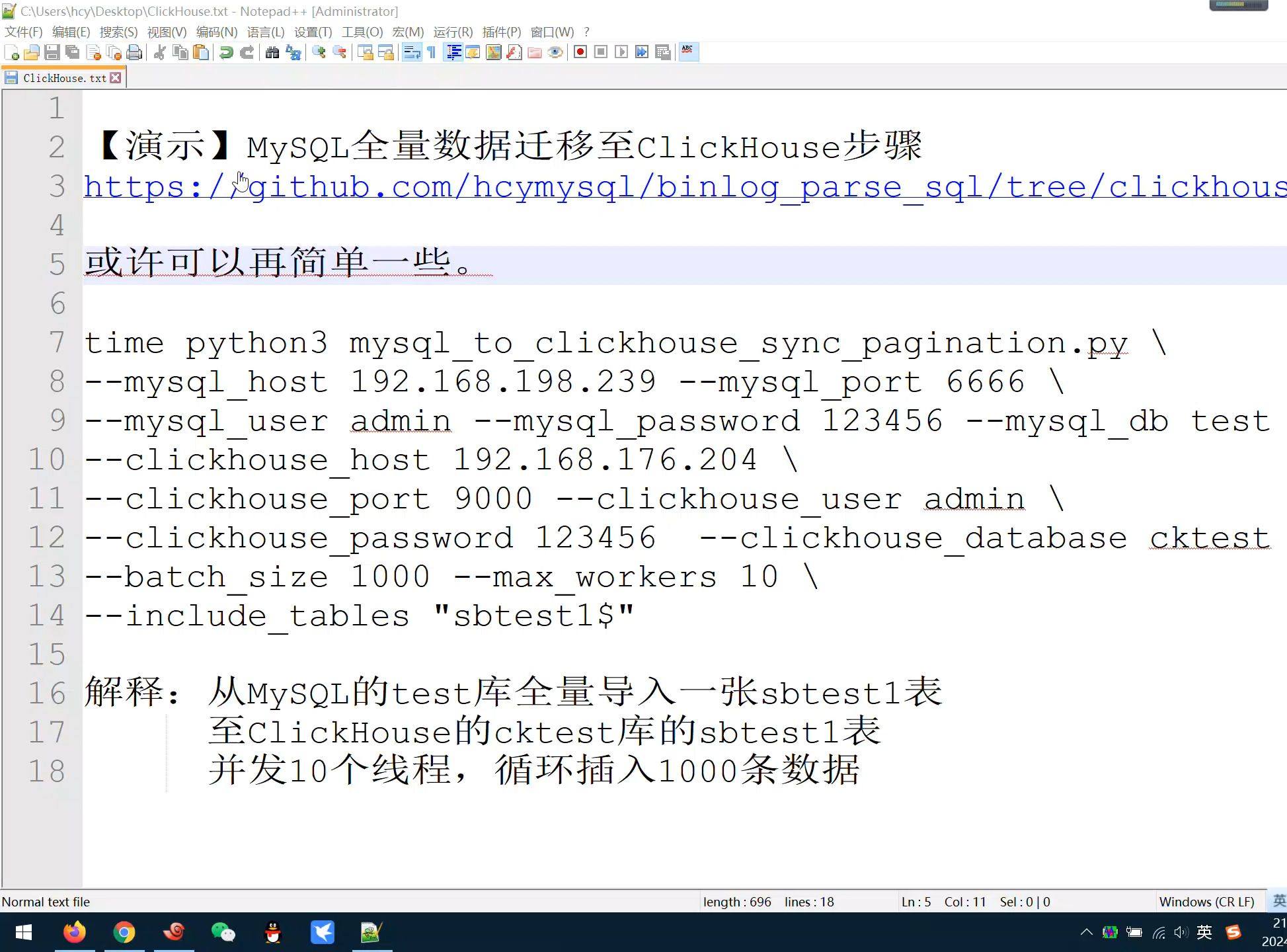
Task: Zoom in text using magnifier plus icon
Action: 320,52
